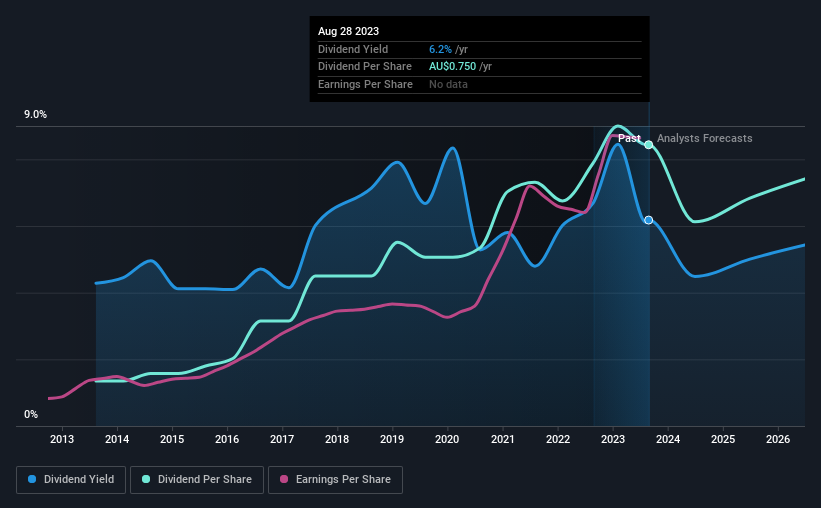Click the 2019 x-axis label

point(392,439)
